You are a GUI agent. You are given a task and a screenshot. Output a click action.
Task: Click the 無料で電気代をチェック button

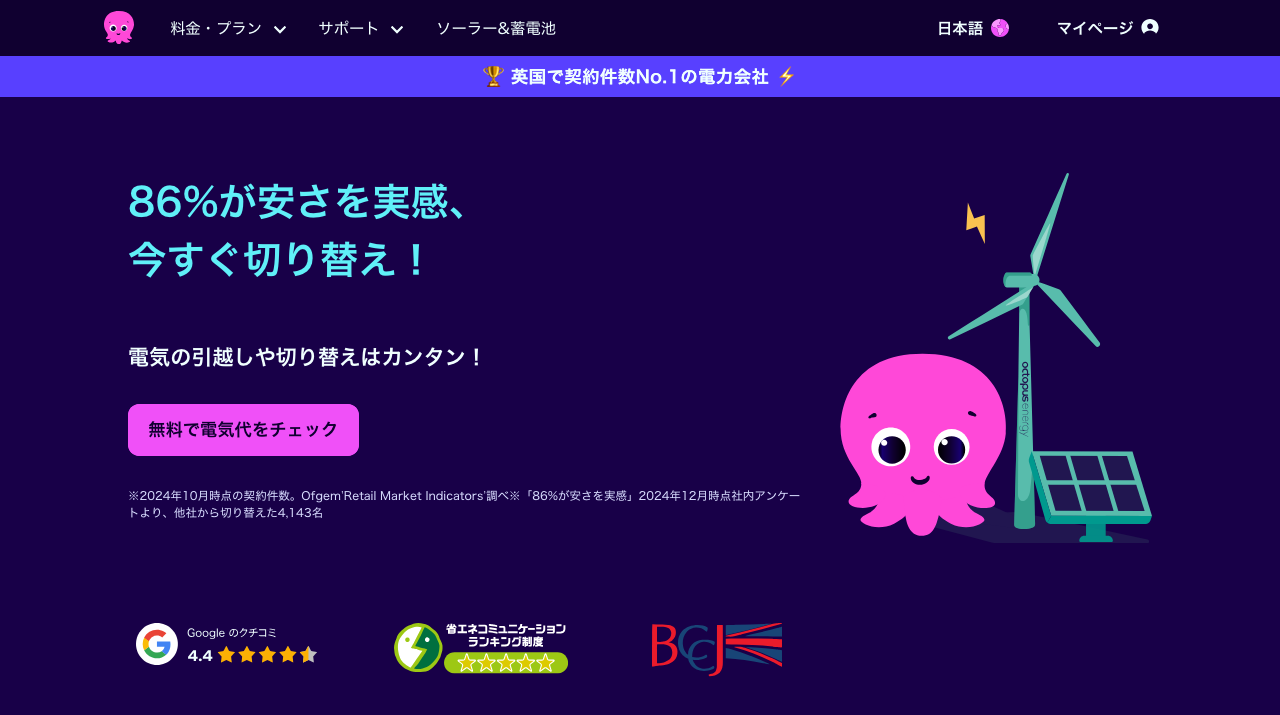243,430
